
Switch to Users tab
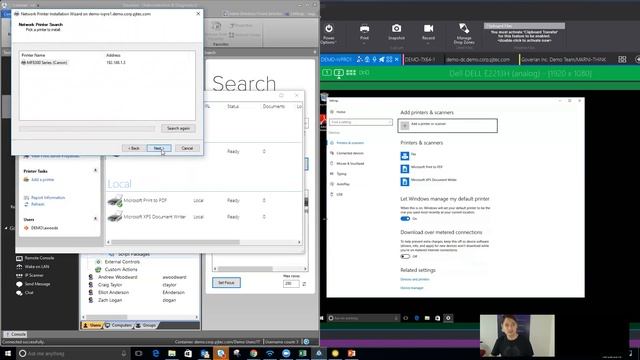pos(92,325)
